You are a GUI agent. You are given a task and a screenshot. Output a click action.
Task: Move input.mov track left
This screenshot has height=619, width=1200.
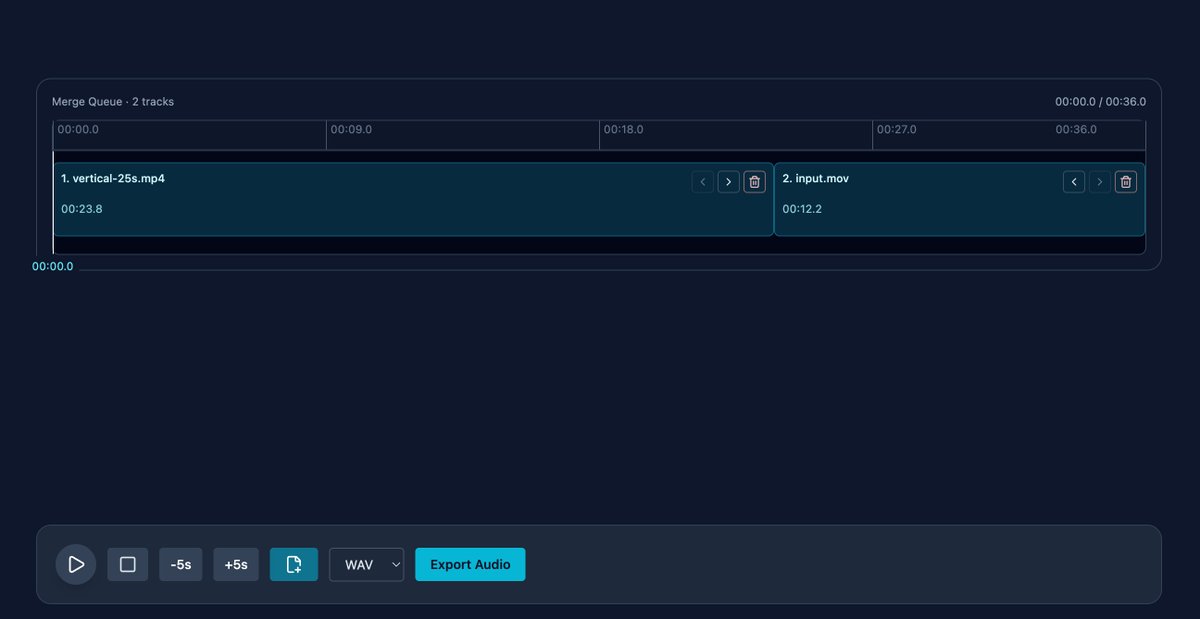pos(1074,181)
